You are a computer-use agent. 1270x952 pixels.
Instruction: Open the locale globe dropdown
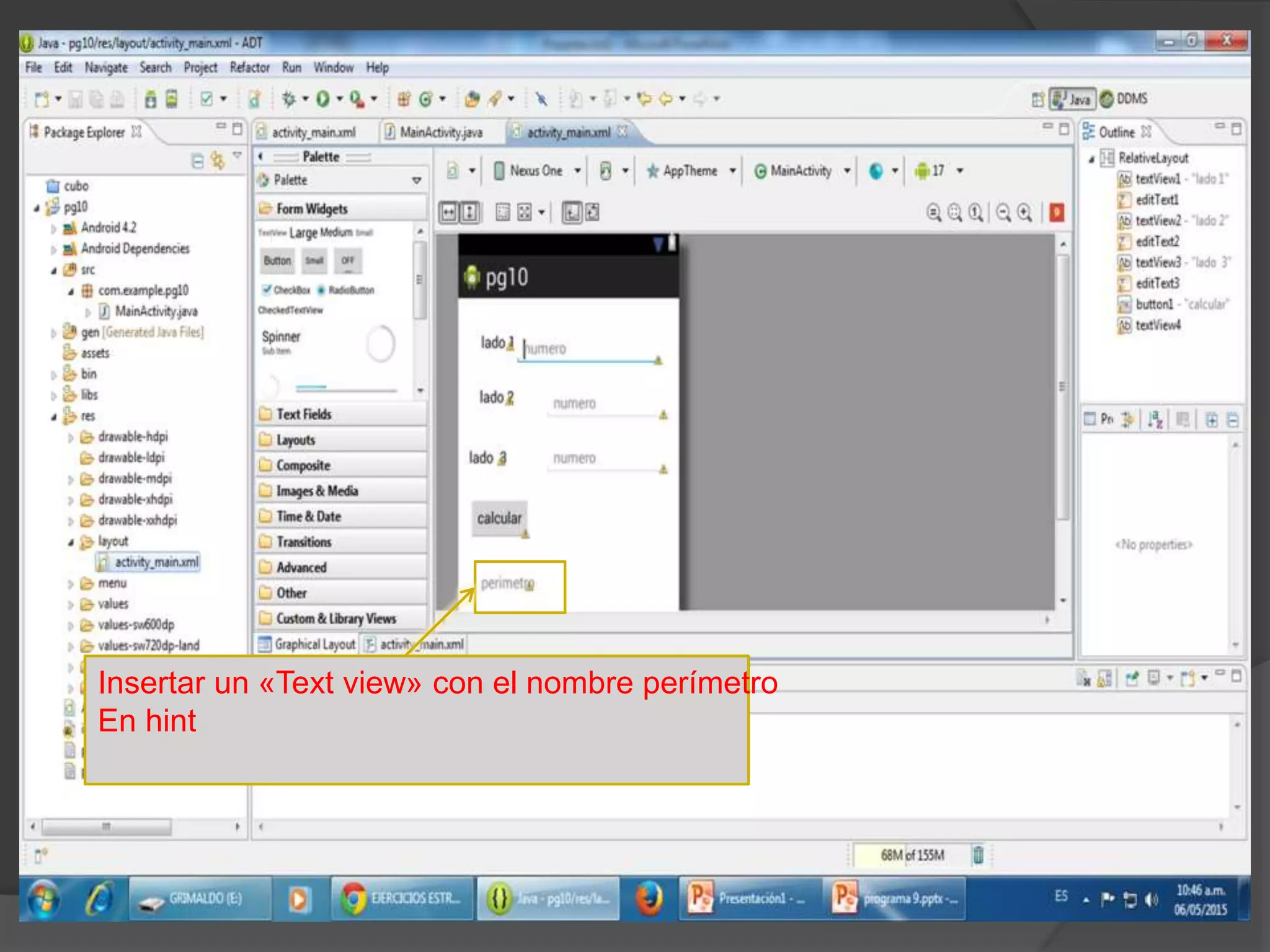pyautogui.click(x=884, y=170)
